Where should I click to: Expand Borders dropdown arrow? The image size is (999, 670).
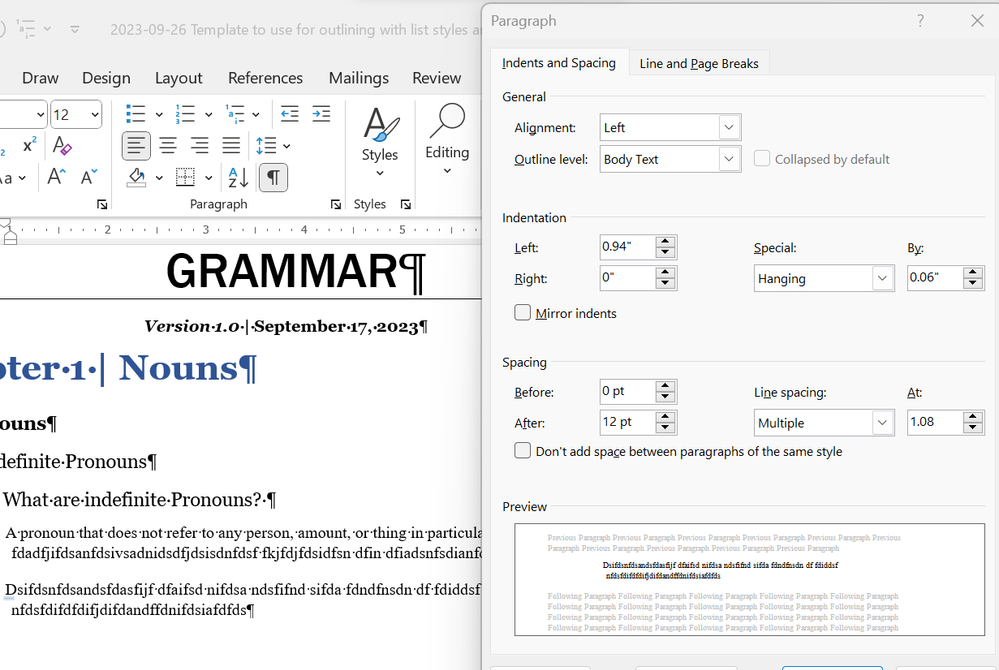coord(208,178)
